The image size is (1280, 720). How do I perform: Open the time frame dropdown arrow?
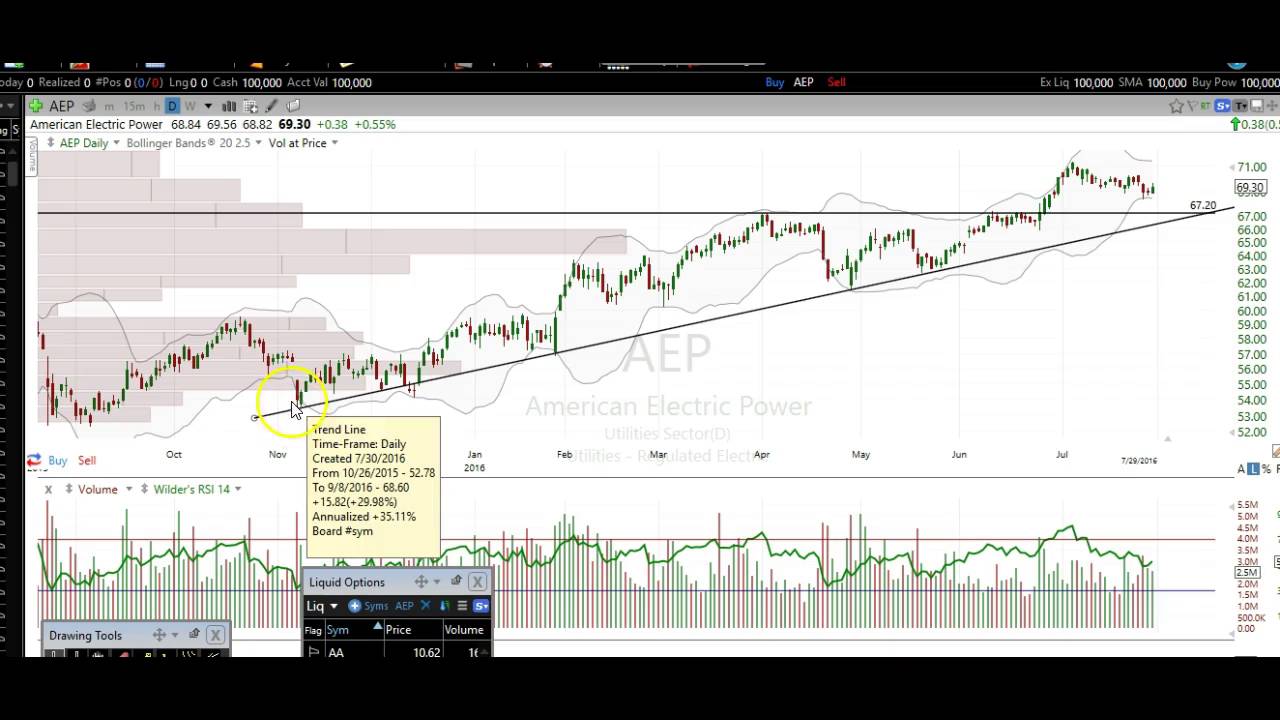pos(208,106)
